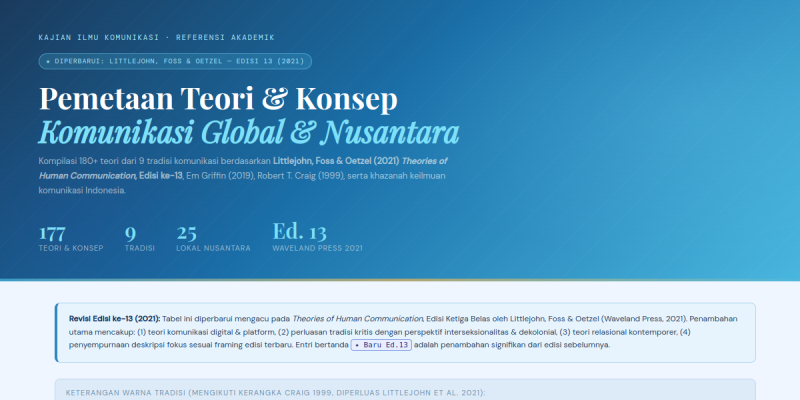This screenshot has height=400, width=800.
Task: Click the 'Teori & Konsep' stat label
Action: (x=71, y=248)
